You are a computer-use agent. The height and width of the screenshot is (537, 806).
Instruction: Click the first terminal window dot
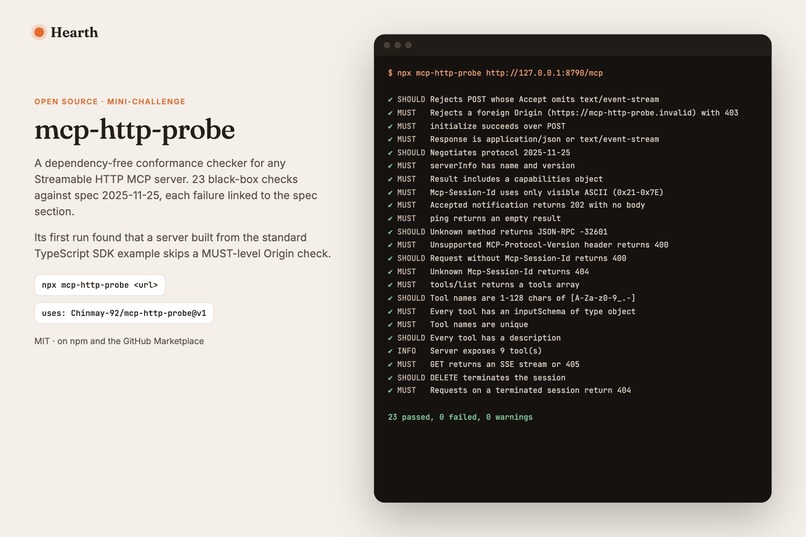tap(387, 45)
